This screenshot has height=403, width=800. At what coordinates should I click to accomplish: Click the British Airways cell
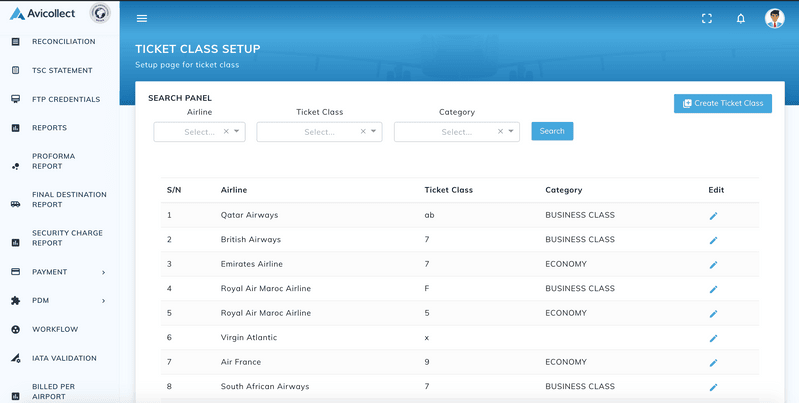point(251,239)
